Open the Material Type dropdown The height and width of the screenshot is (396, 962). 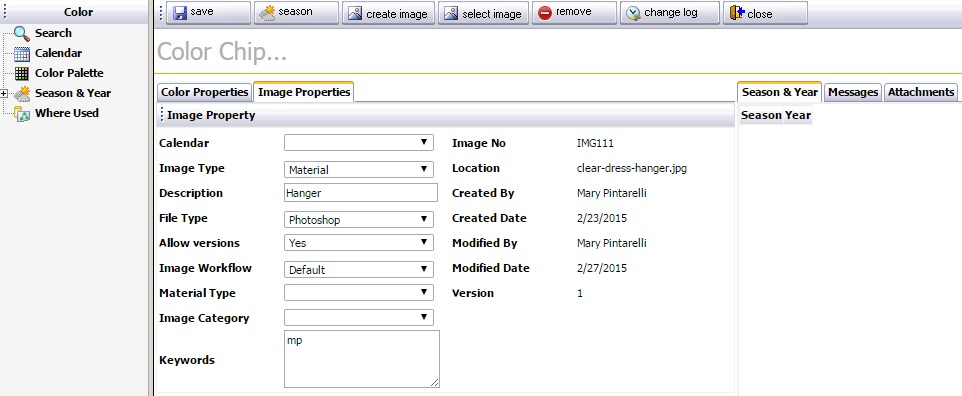pyautogui.click(x=359, y=292)
